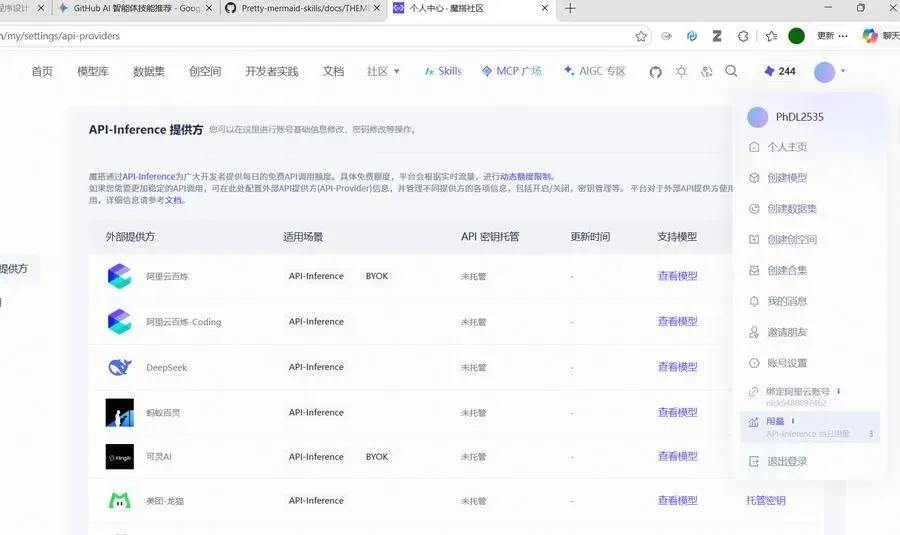This screenshot has height=535, width=900.
Task: Open 文档 navigation item
Action: [333, 71]
